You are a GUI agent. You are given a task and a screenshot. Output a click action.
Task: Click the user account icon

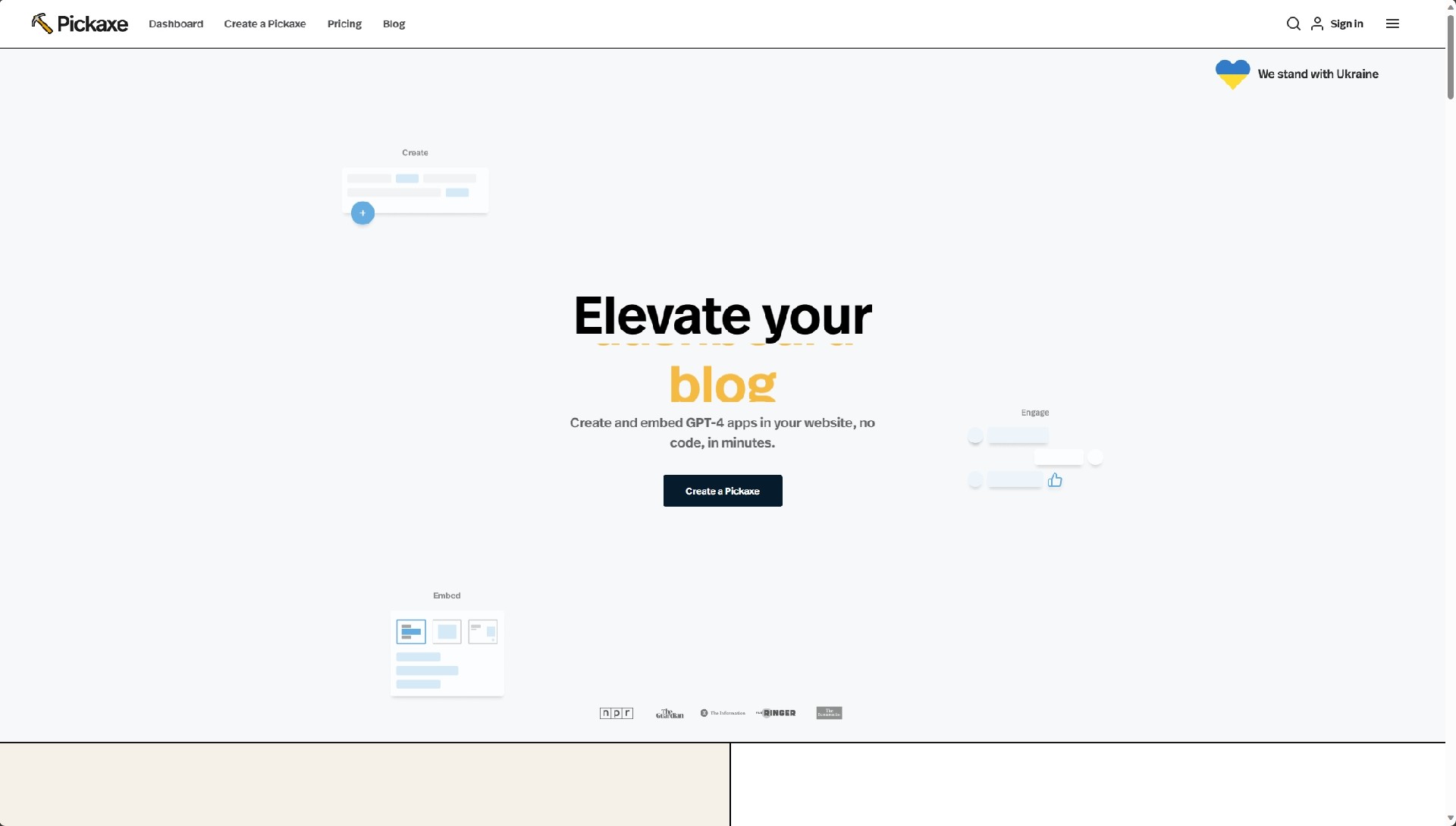click(x=1317, y=23)
